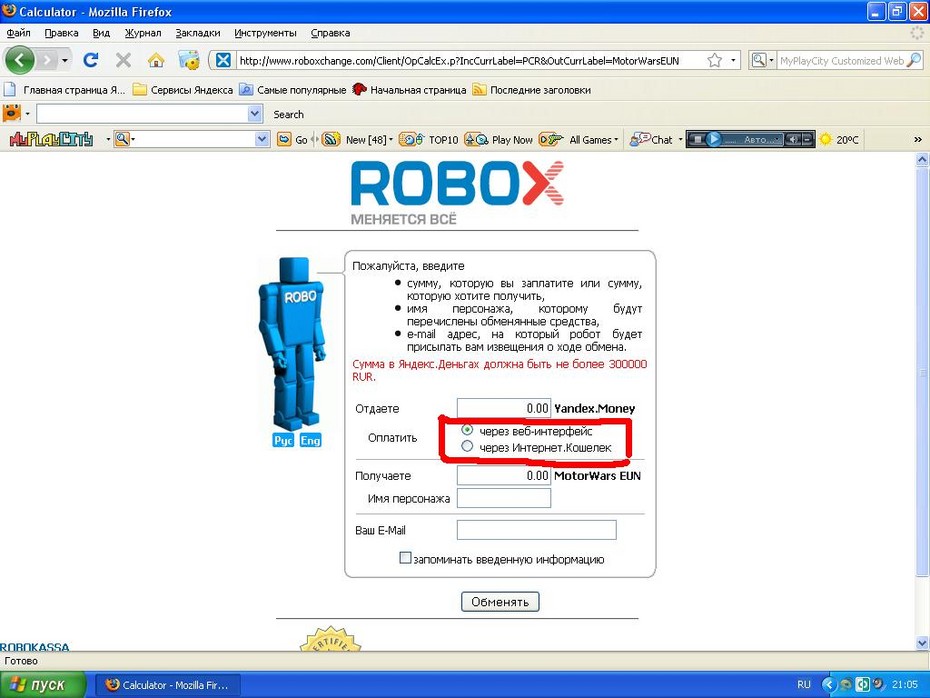Expand the All Games dropdown arrow
This screenshot has width=930, height=698.
pyautogui.click(x=616, y=140)
